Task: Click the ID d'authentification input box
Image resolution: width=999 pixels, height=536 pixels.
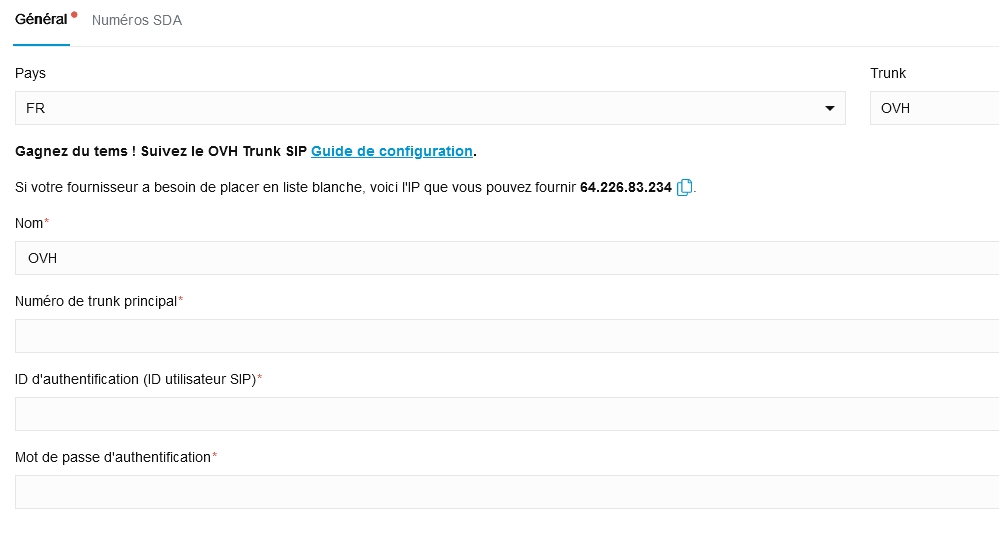Action: coord(500,414)
